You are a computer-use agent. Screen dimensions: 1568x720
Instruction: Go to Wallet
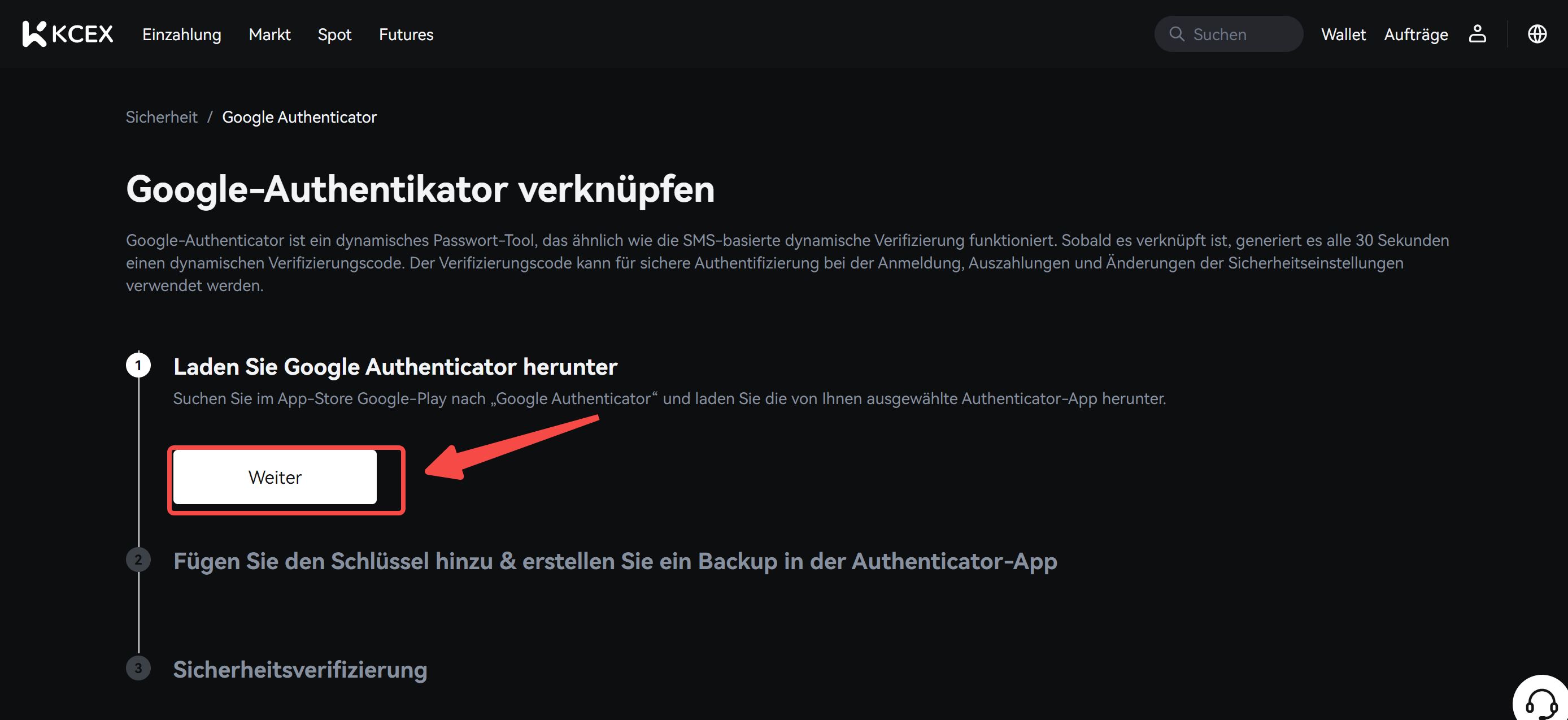[1343, 34]
